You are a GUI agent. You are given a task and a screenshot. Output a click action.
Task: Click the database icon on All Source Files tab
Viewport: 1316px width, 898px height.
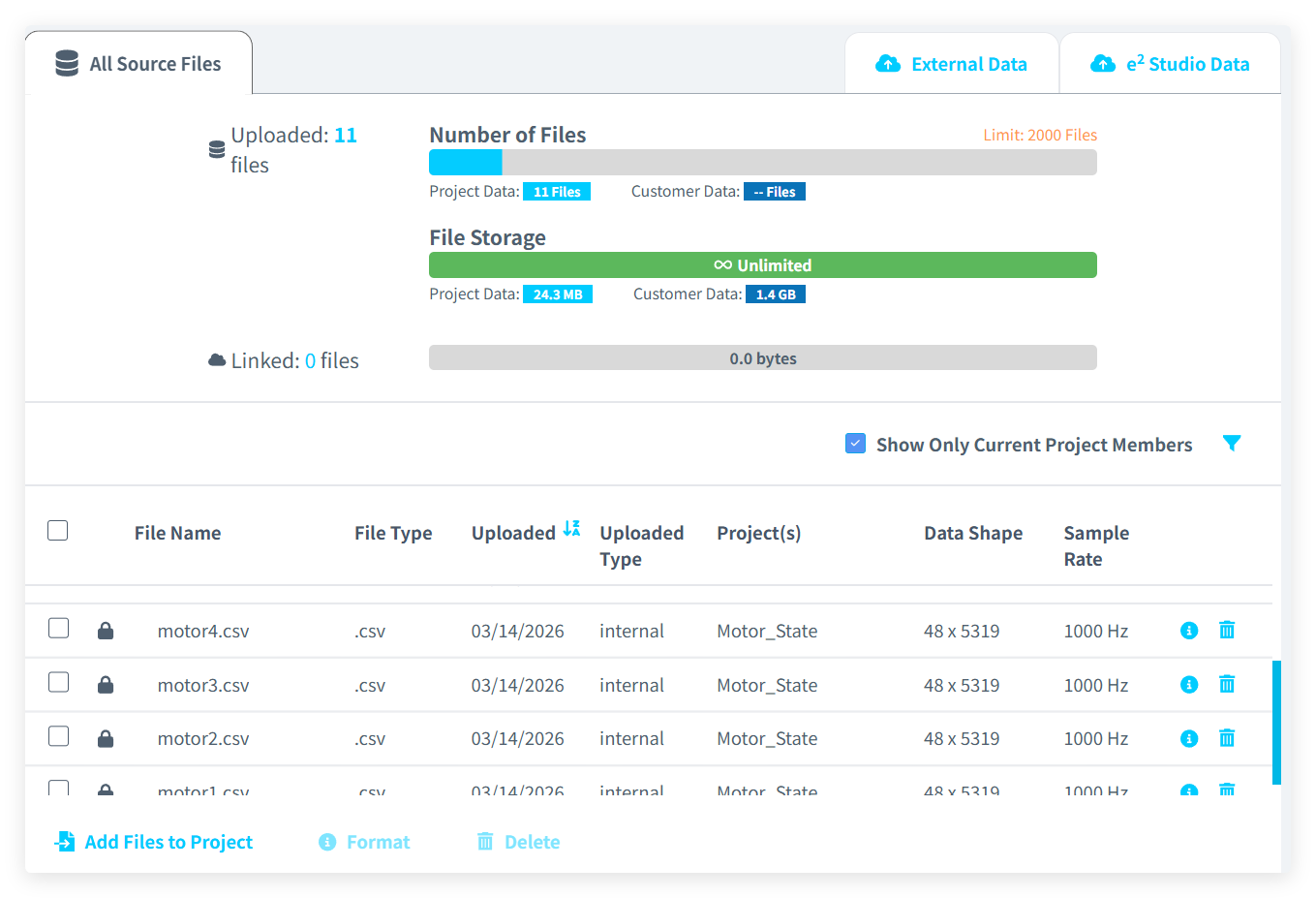coord(67,64)
